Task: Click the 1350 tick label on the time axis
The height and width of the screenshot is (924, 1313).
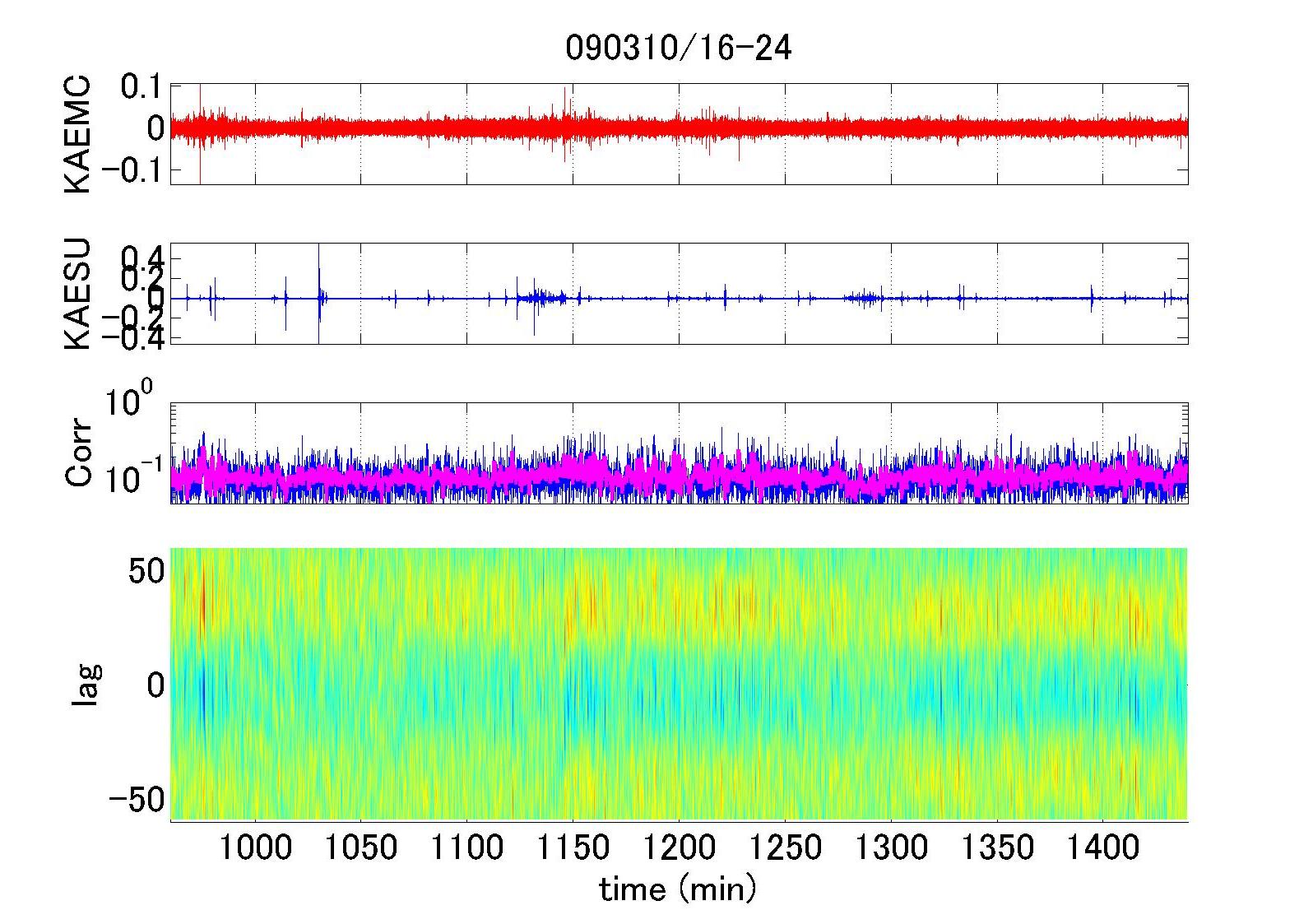Action: tap(996, 847)
